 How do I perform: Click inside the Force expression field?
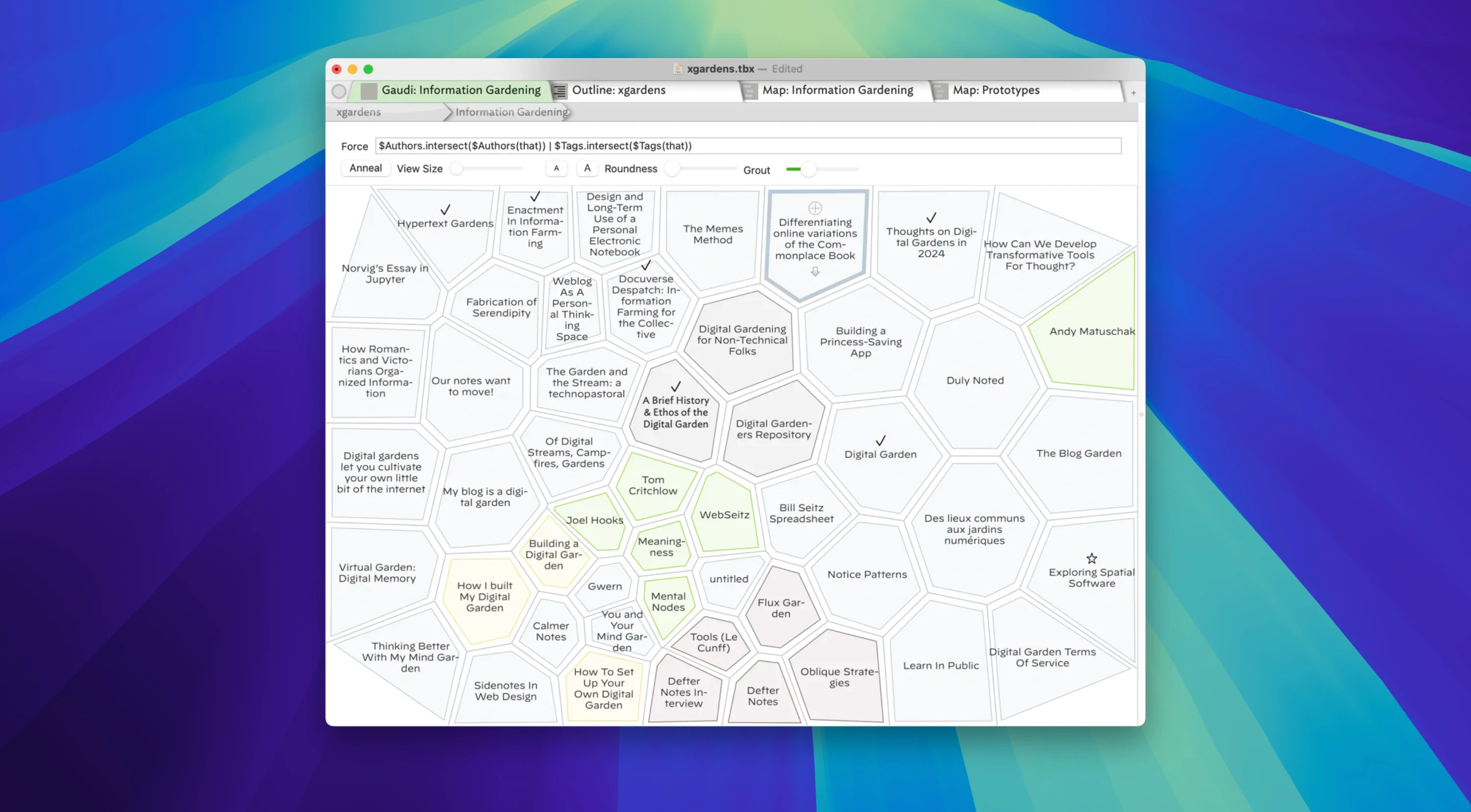point(748,146)
